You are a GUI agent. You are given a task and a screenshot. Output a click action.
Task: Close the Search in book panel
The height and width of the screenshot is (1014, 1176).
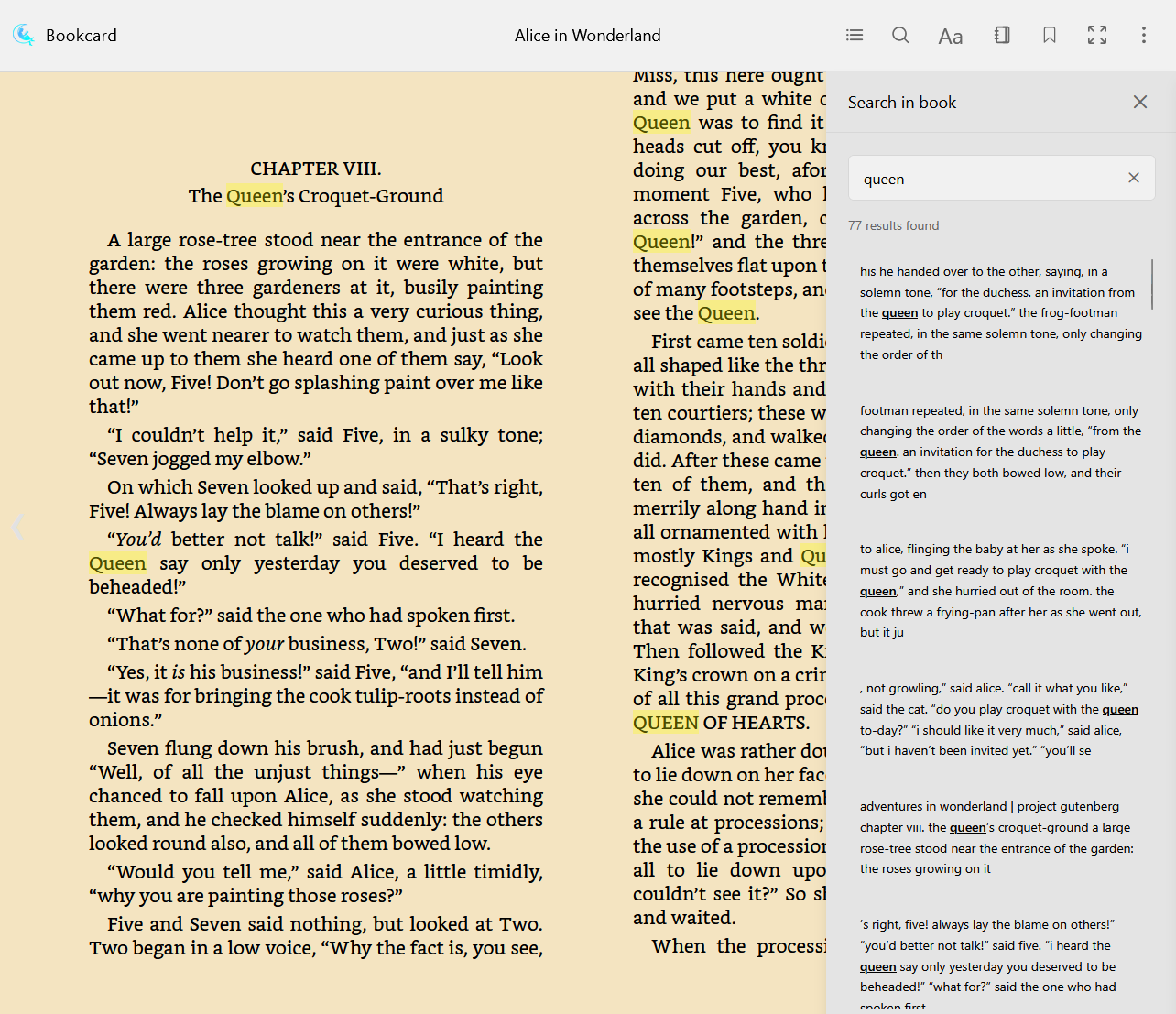pos(1139,102)
